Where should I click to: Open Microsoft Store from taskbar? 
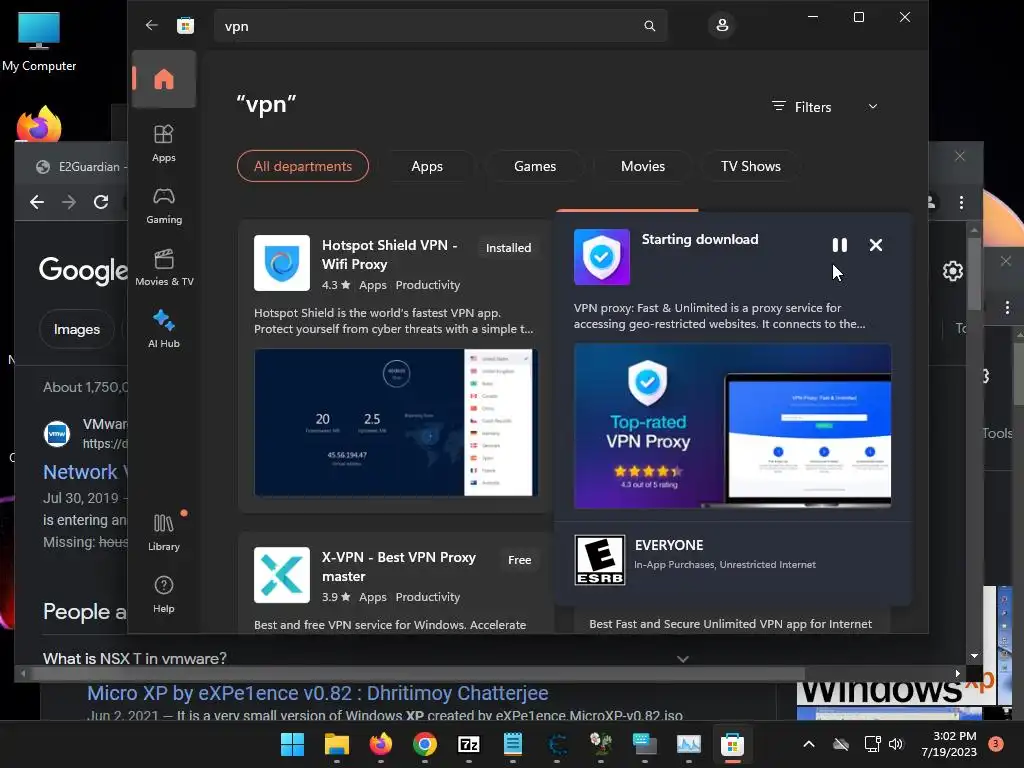point(733,744)
